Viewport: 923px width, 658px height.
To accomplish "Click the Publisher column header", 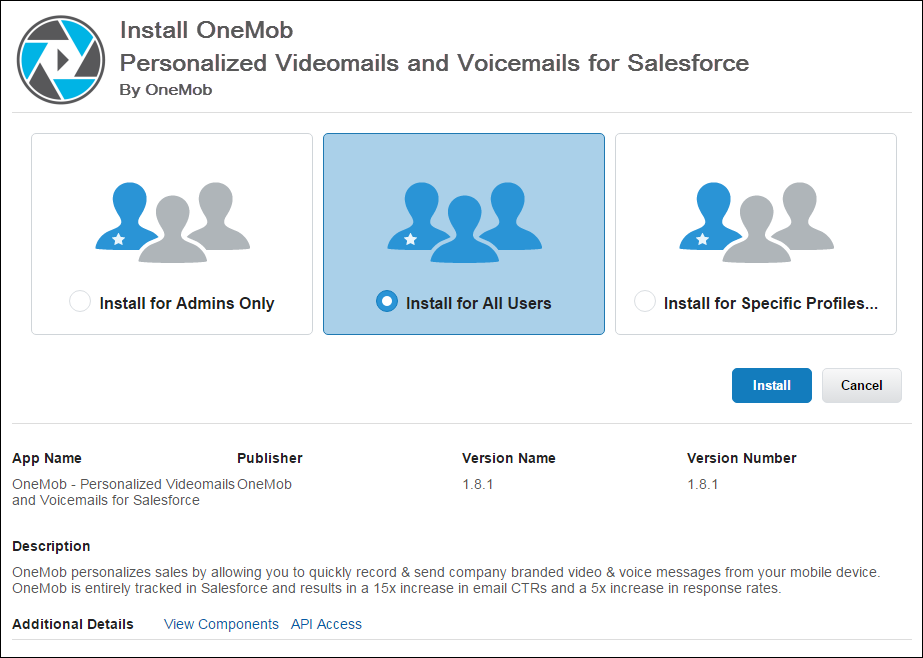I will click(x=270, y=458).
